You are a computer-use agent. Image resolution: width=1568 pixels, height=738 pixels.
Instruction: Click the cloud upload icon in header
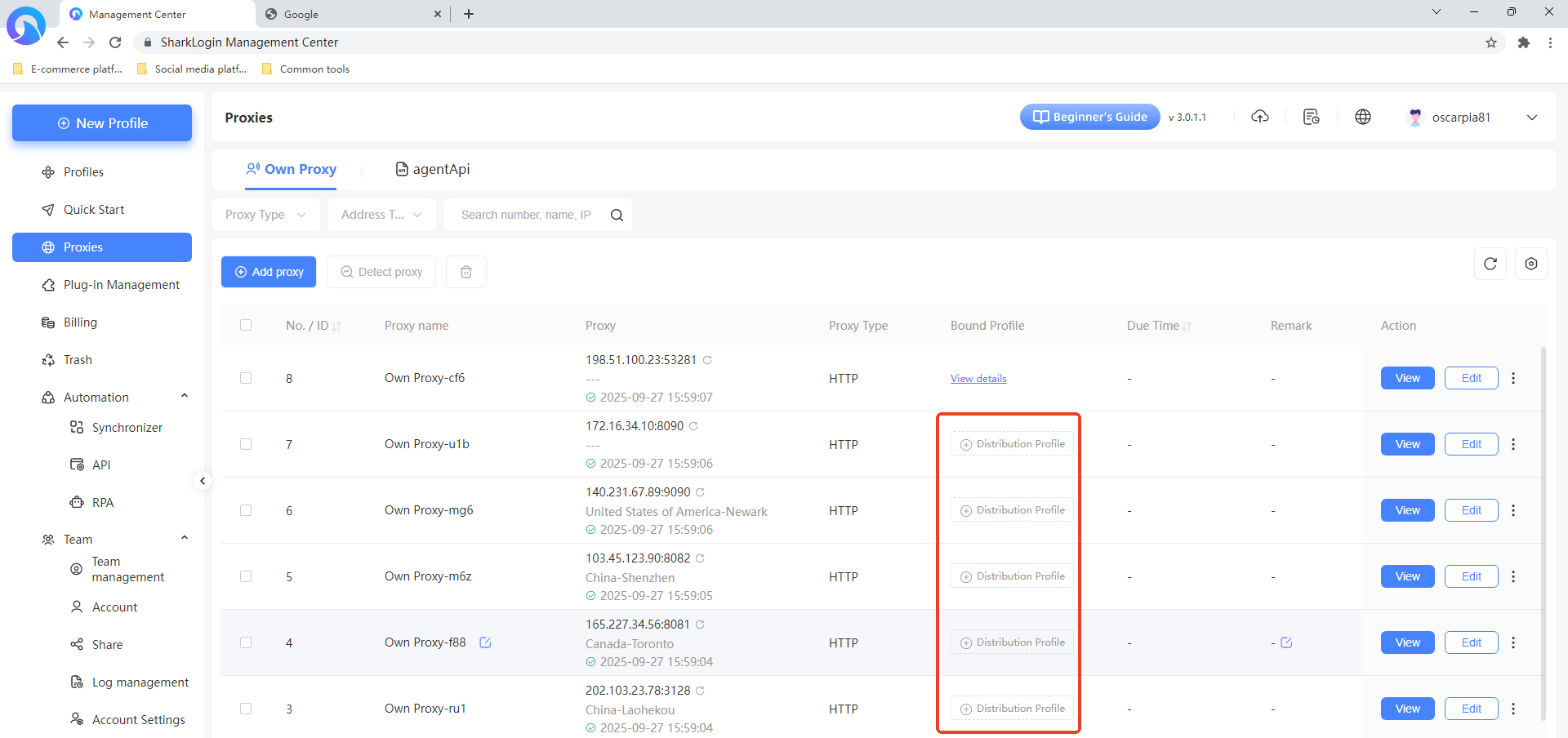[x=1260, y=117]
